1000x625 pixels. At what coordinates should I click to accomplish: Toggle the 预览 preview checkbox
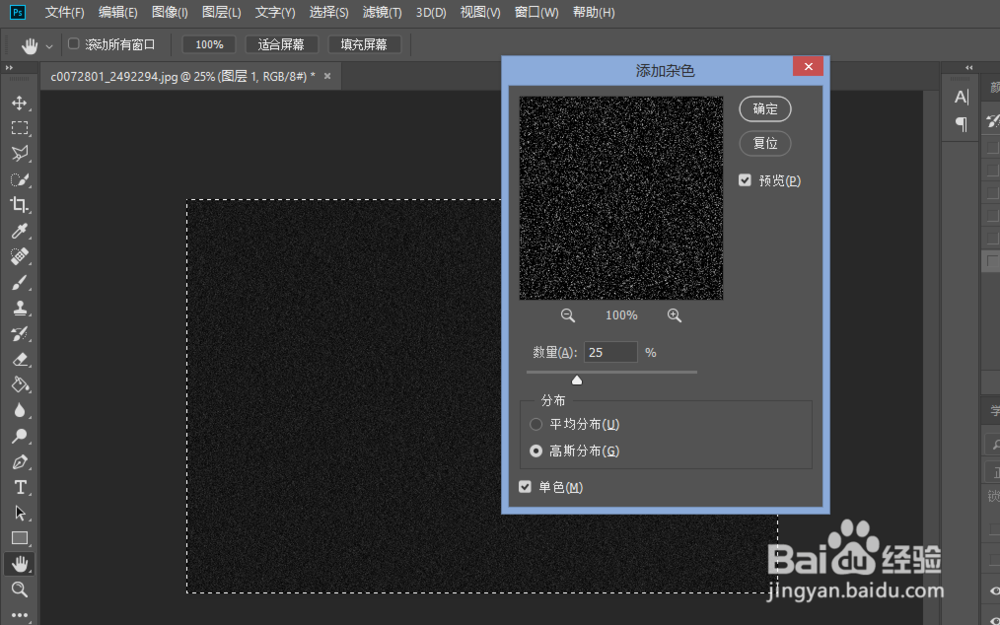coord(745,180)
